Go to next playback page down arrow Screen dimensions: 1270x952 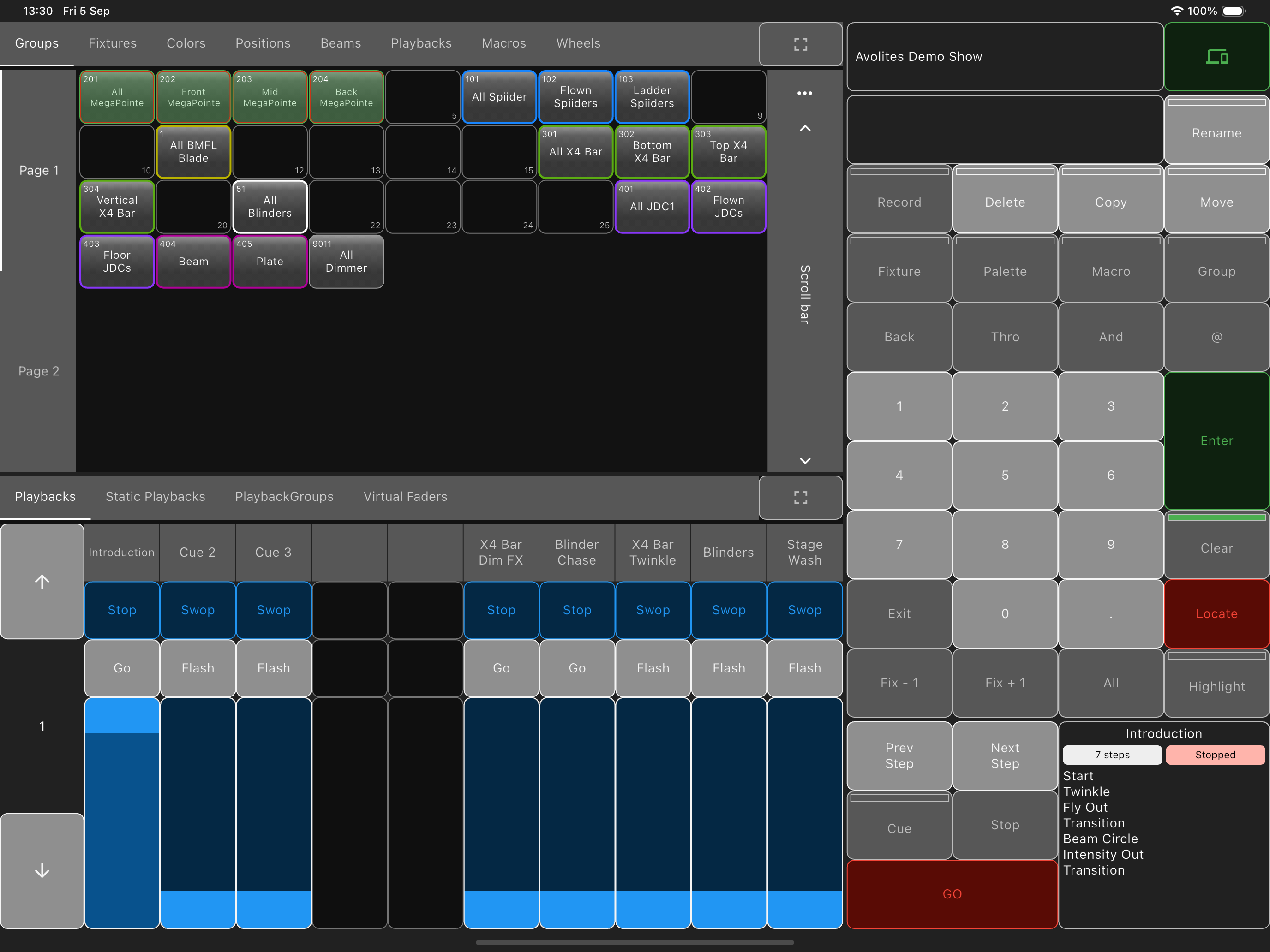42,870
